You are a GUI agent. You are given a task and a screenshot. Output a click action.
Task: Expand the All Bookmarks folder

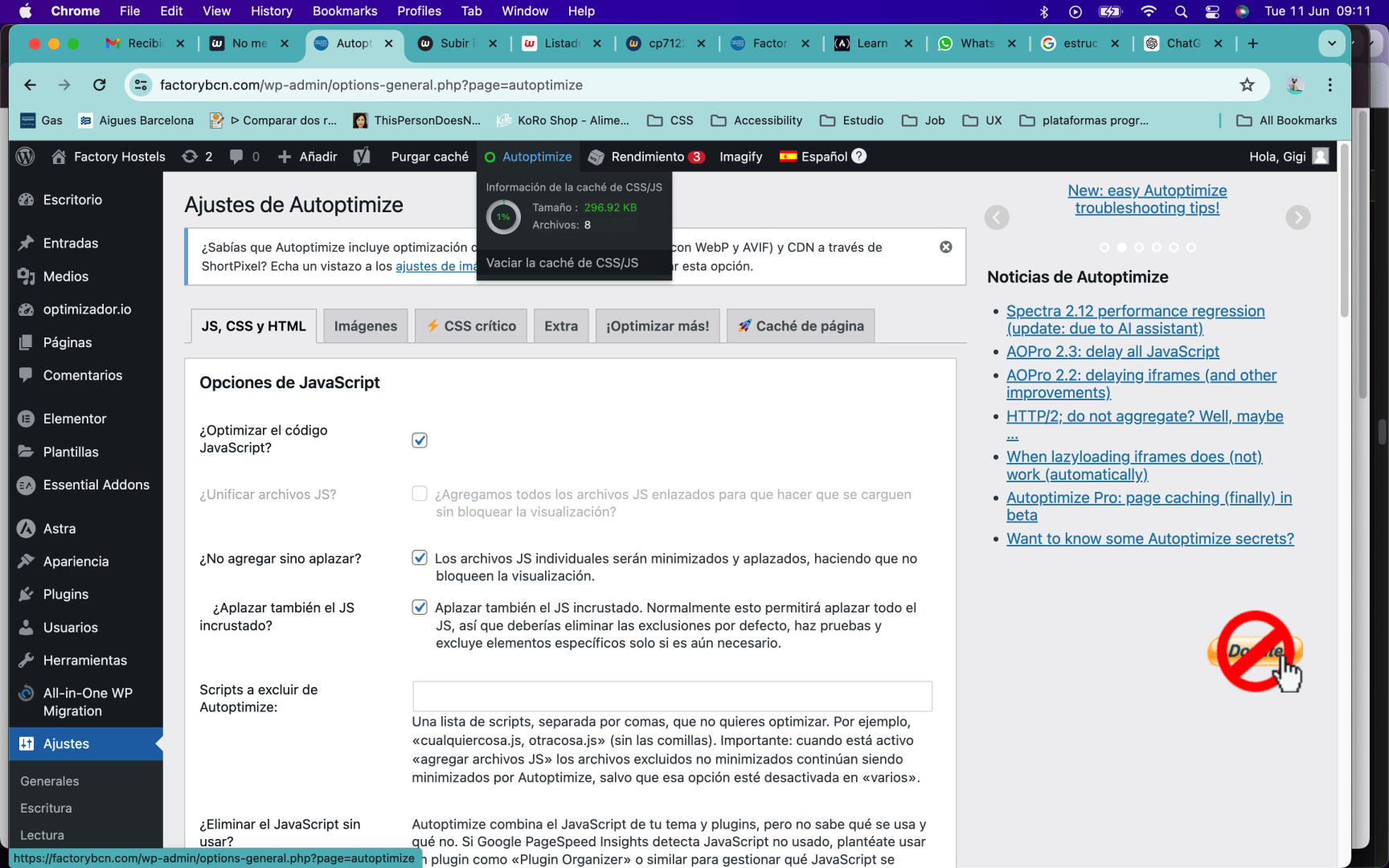tap(1287, 121)
